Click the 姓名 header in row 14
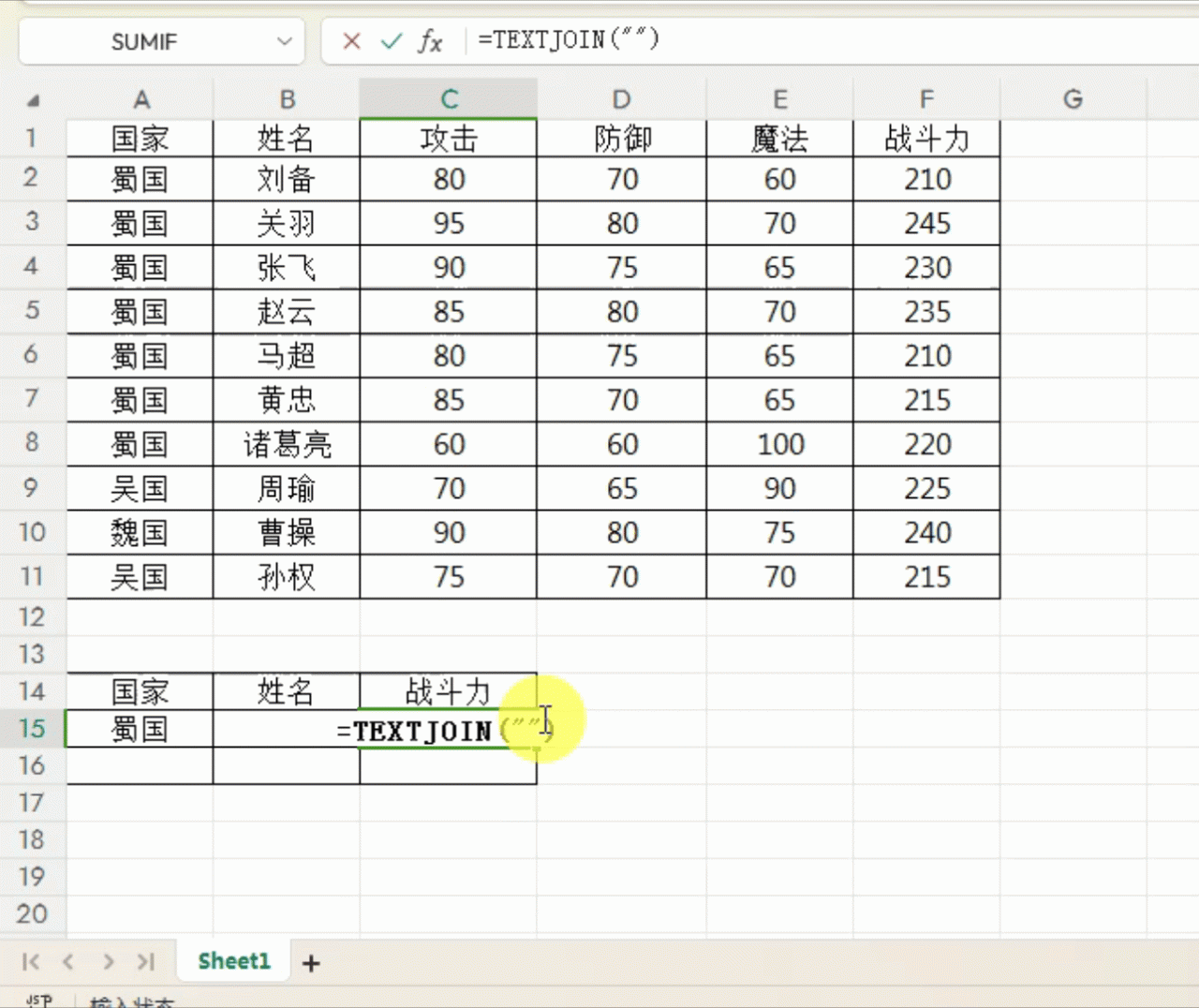 (287, 691)
